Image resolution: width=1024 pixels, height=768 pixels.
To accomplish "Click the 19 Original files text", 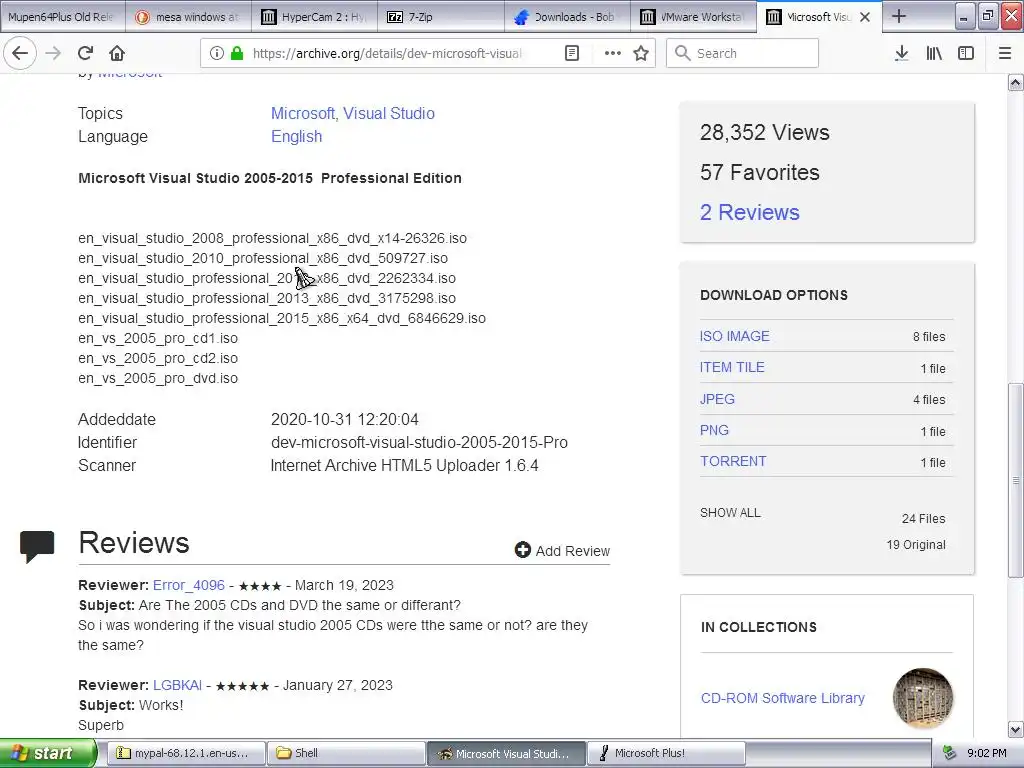I will click(x=916, y=545).
